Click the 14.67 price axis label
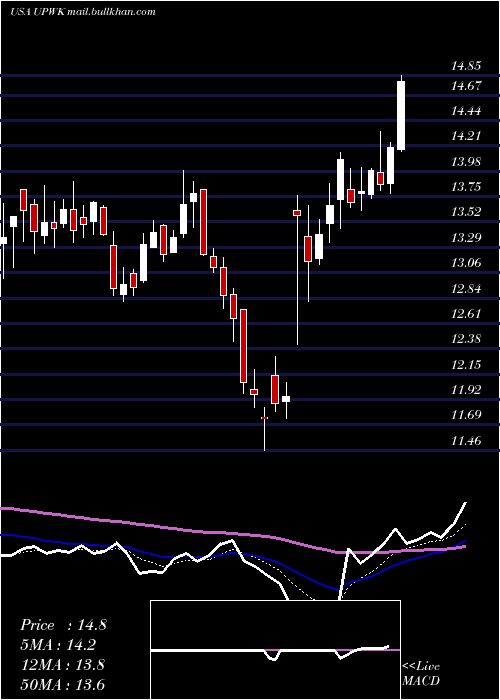500x700 pixels. tap(466, 85)
